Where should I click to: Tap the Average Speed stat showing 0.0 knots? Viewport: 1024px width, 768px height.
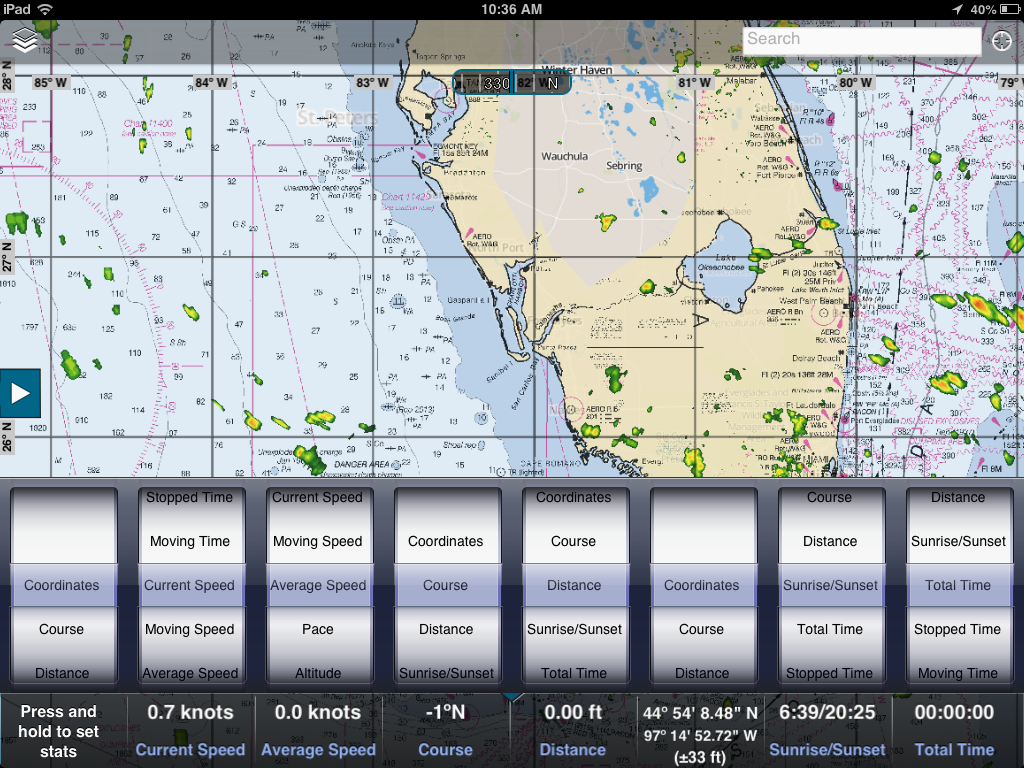point(318,727)
